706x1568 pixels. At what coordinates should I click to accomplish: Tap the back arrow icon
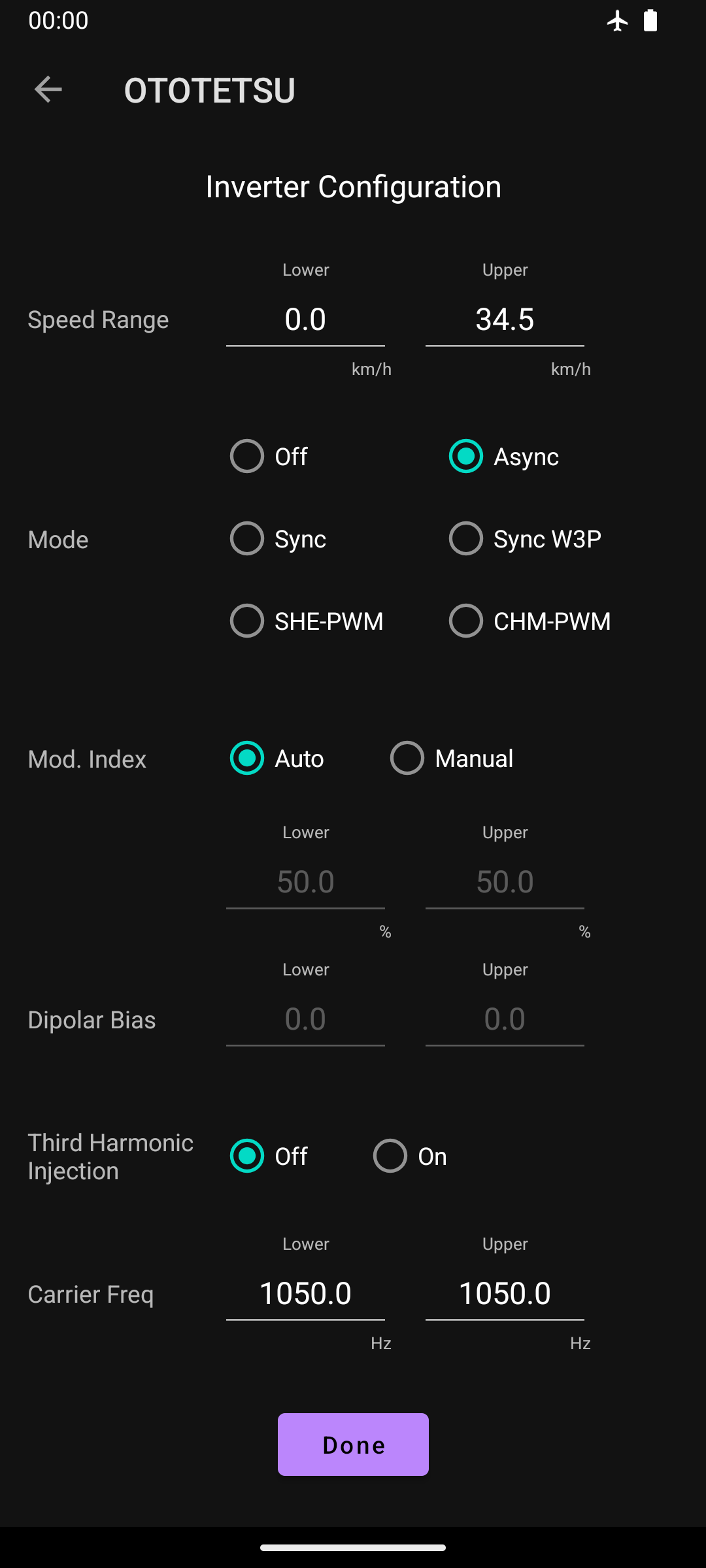48,90
